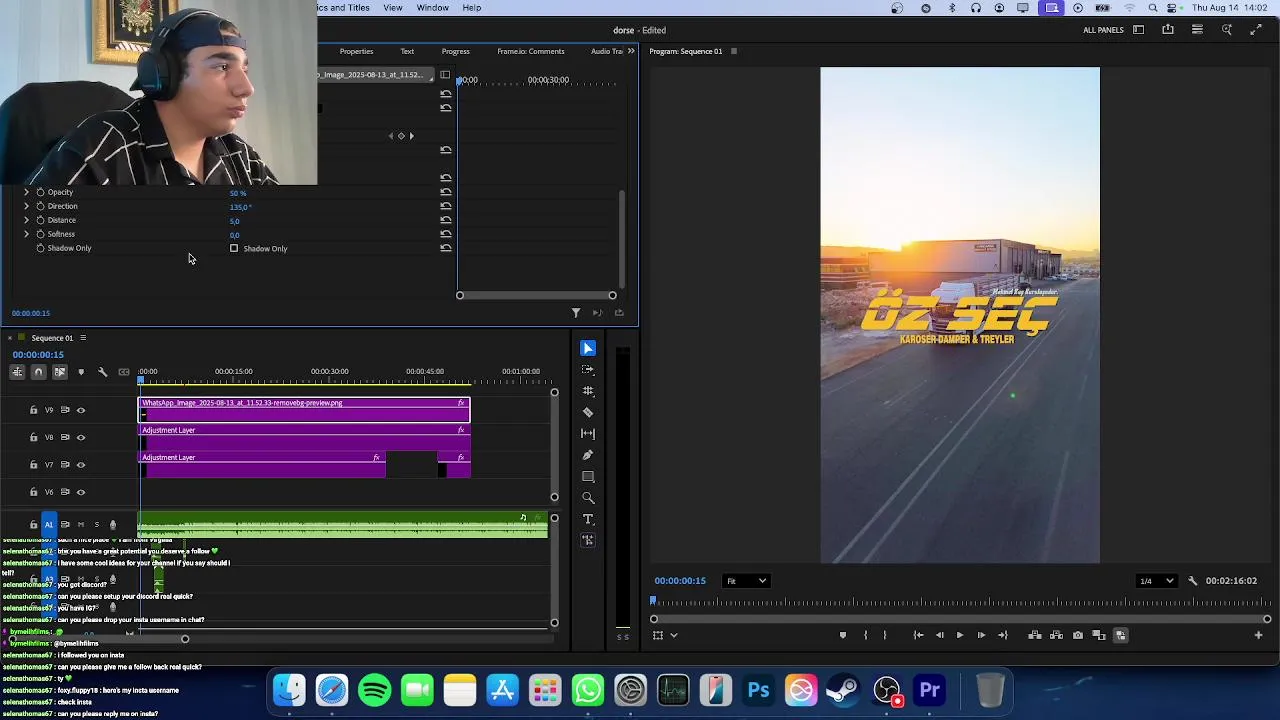Open Program monitor button editor plus

(x=1259, y=635)
